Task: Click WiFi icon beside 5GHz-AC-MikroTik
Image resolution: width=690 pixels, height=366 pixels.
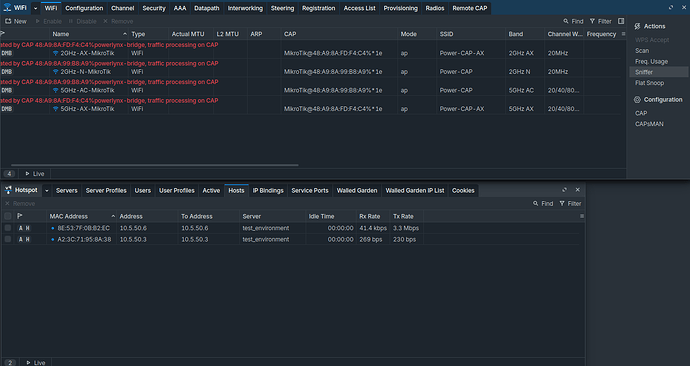Action: 55,90
